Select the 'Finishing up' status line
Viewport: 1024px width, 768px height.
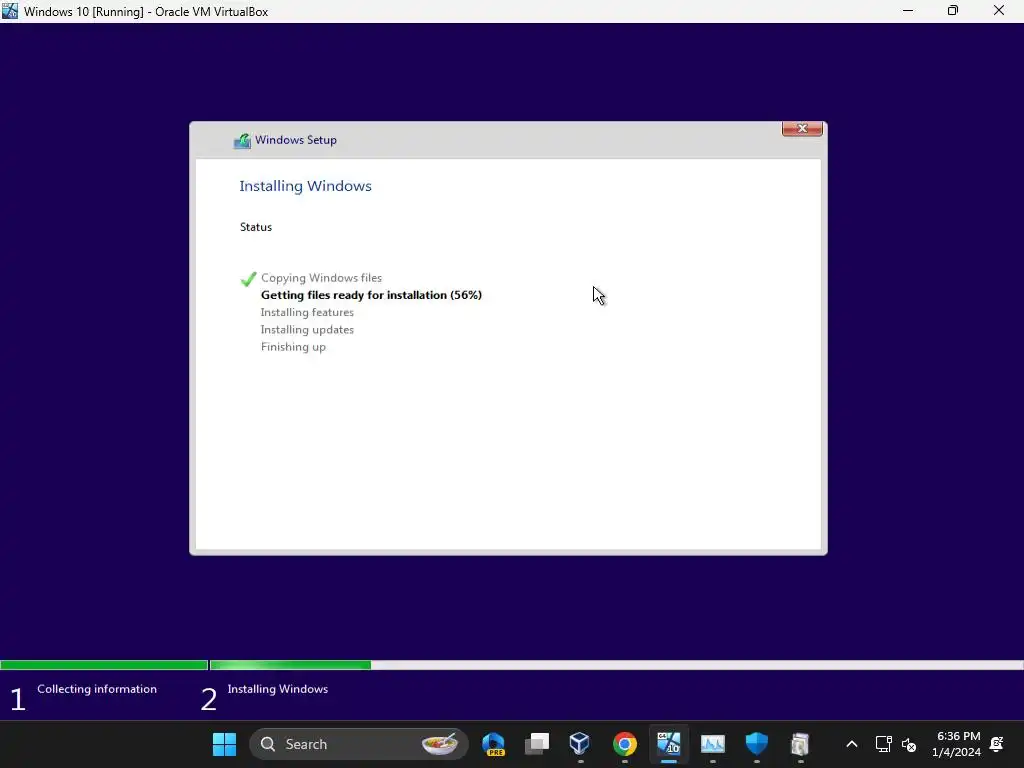coord(293,347)
